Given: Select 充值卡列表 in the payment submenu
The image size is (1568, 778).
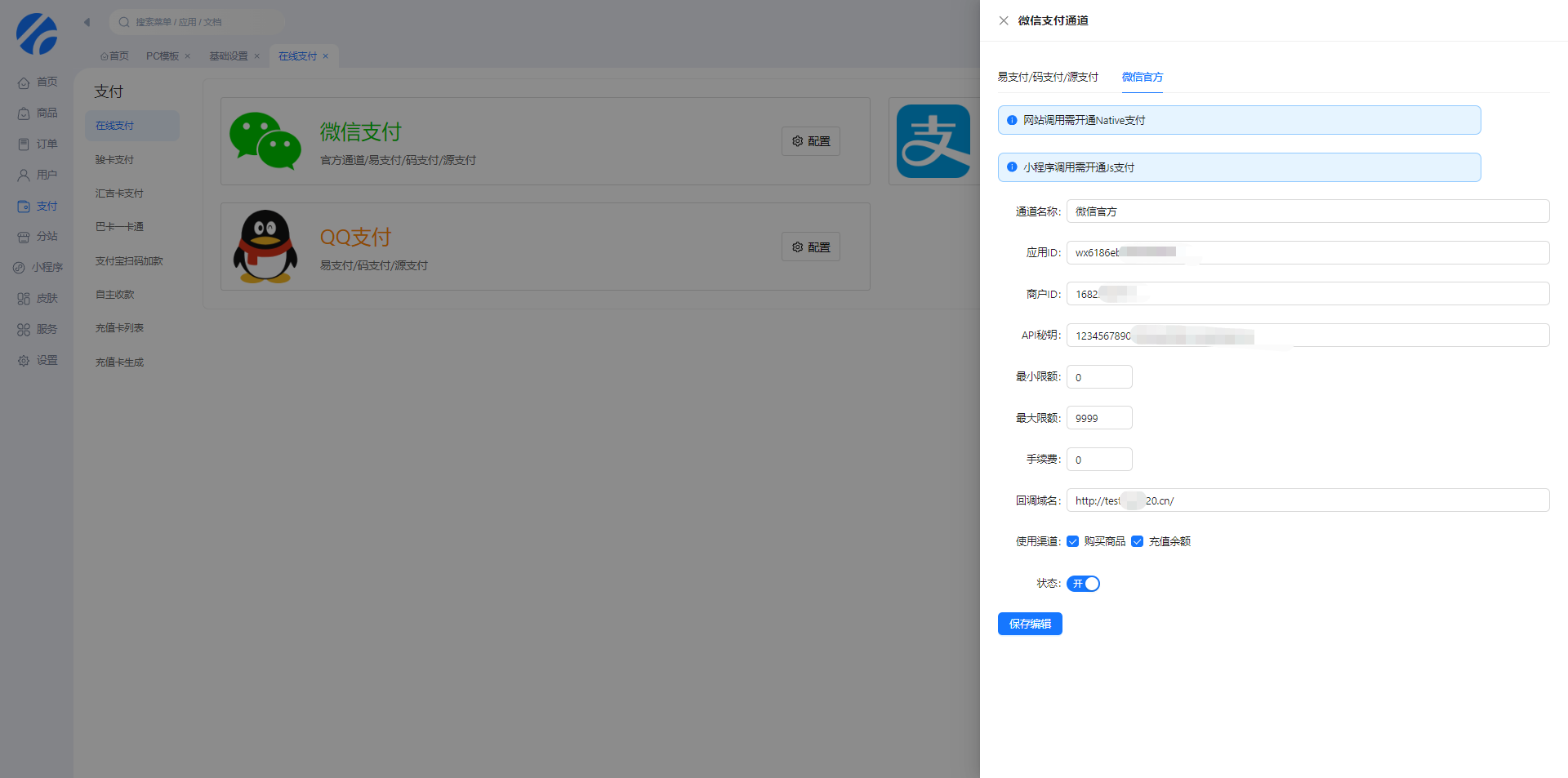Looking at the screenshot, I should [x=119, y=328].
